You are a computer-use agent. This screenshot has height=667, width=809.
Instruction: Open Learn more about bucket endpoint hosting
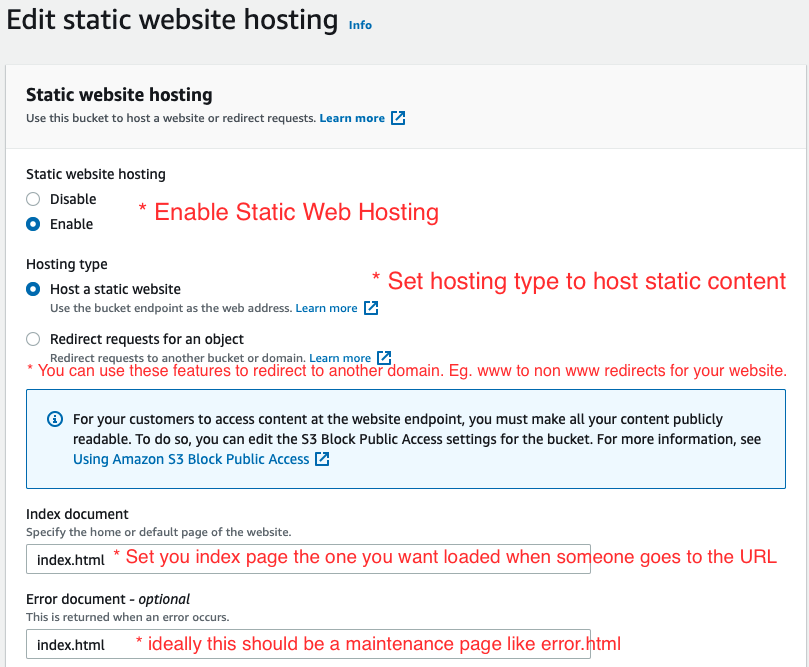click(326, 308)
